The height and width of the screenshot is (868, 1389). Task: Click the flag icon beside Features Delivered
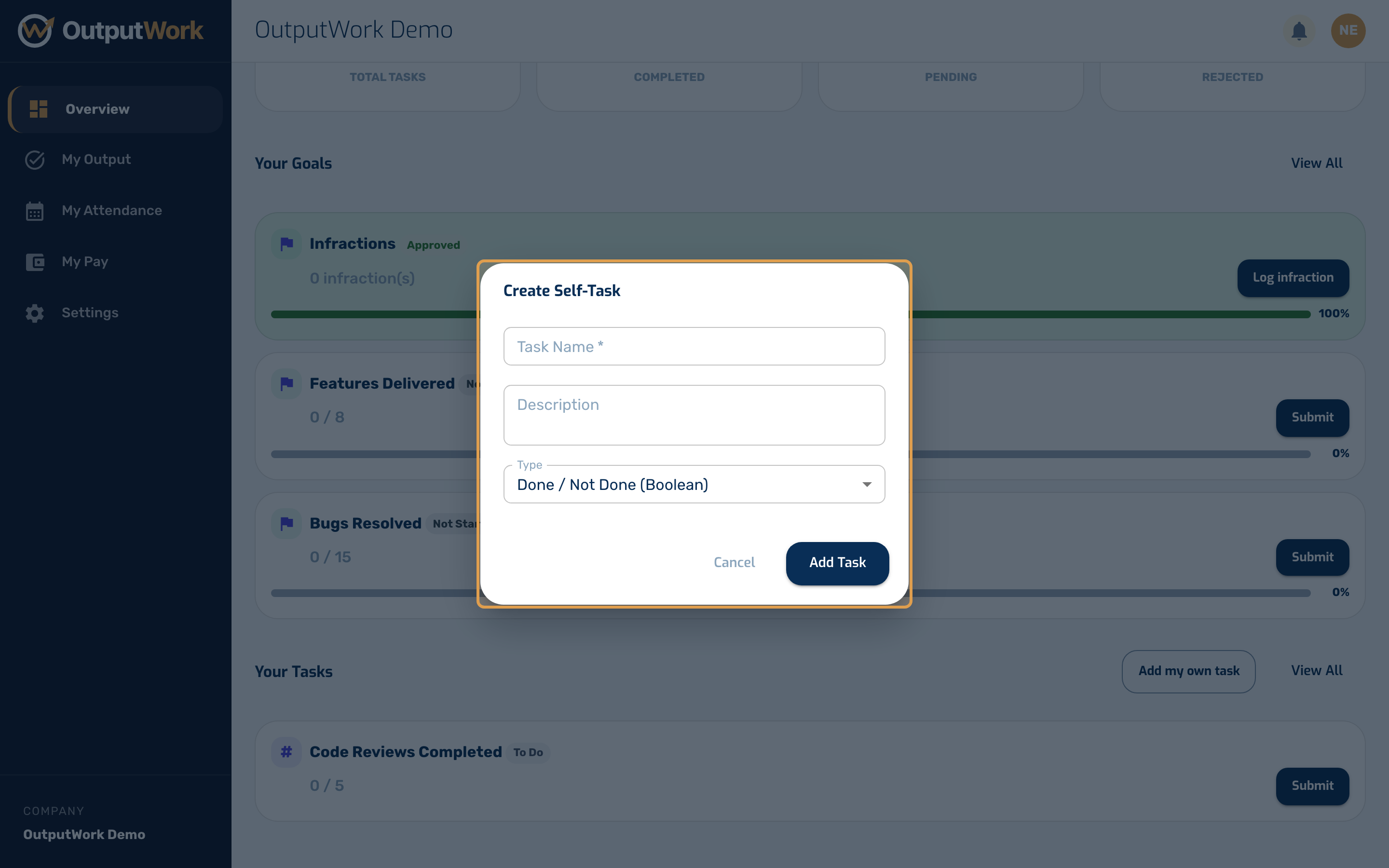286,383
